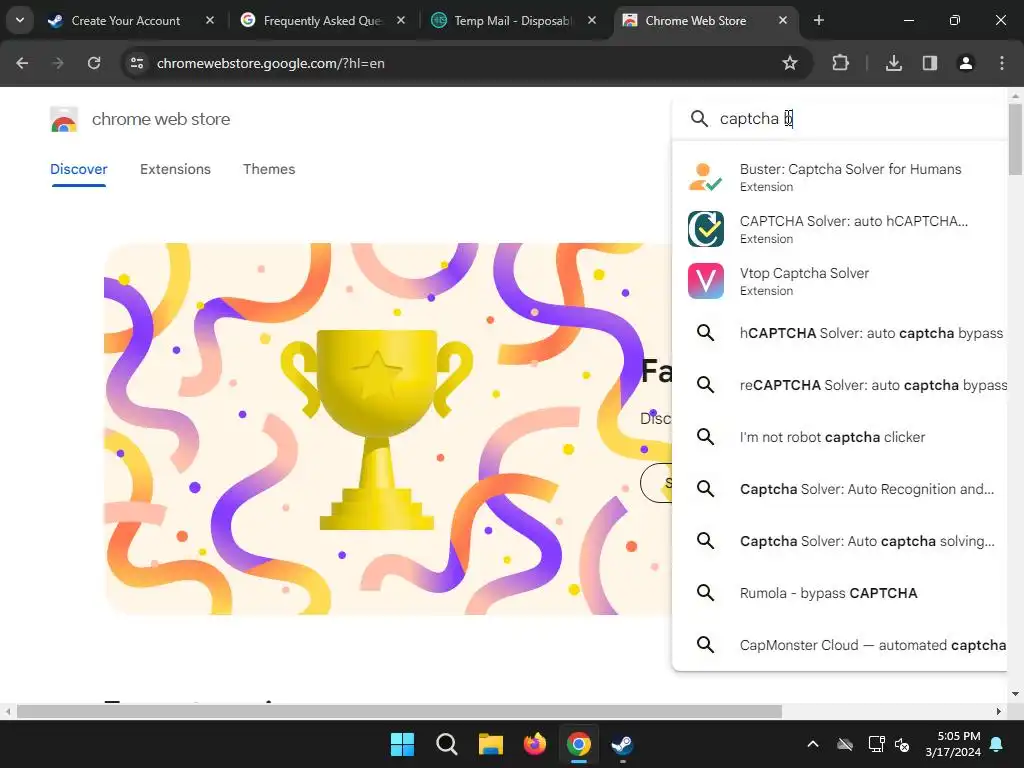
Task: Click the address bar URL
Action: tap(270, 63)
